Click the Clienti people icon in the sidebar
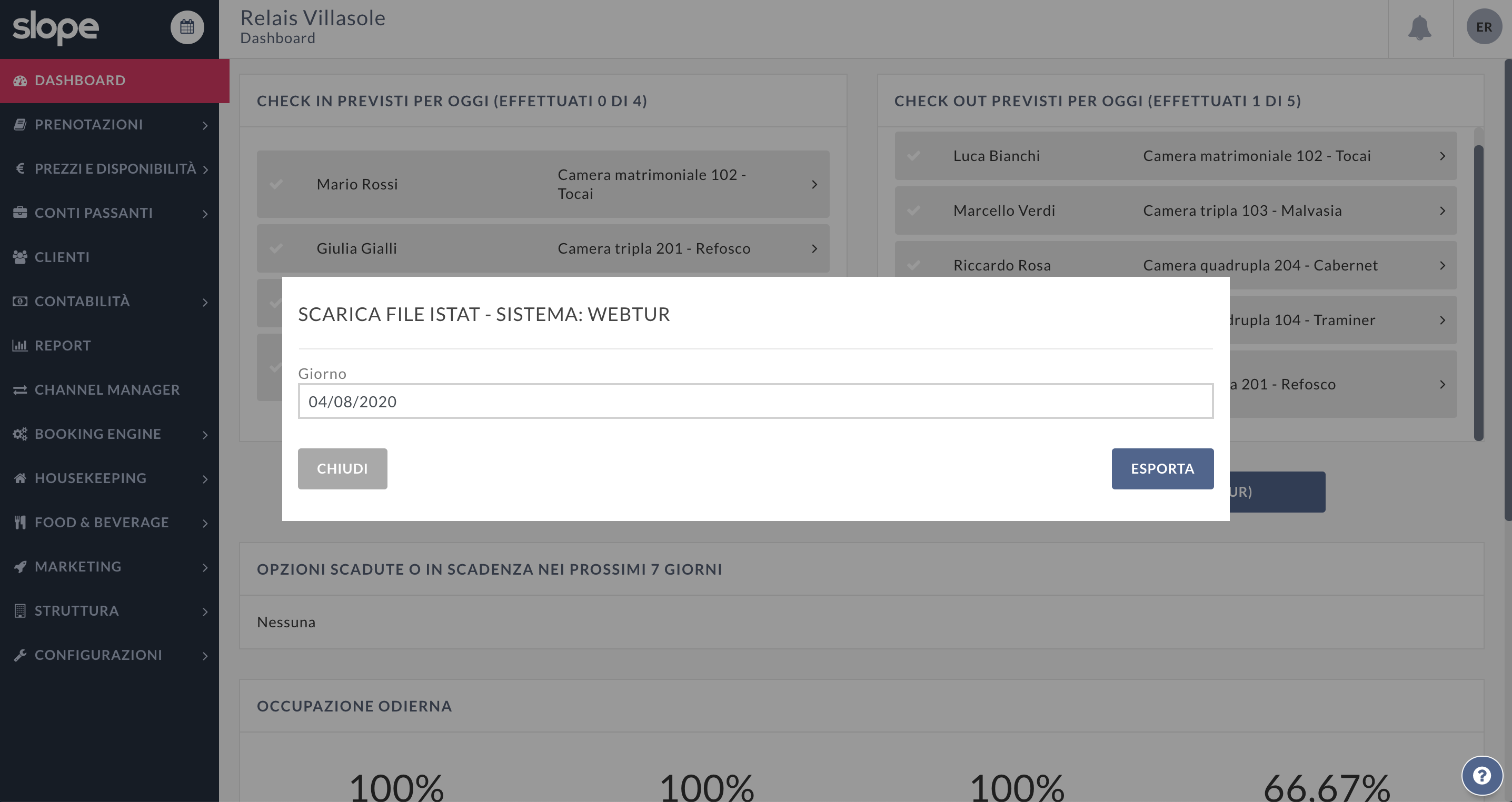 pyautogui.click(x=20, y=257)
